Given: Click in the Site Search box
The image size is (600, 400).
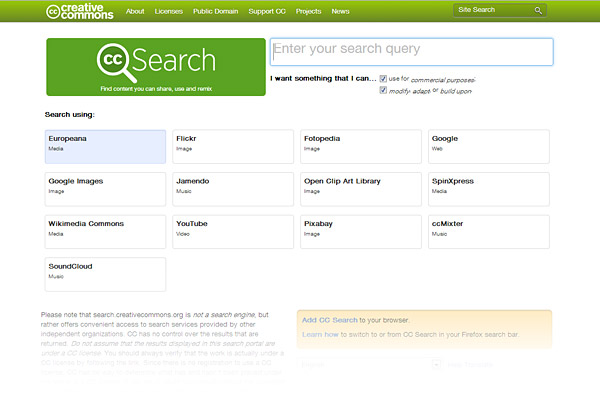Looking at the screenshot, I should tap(492, 11).
